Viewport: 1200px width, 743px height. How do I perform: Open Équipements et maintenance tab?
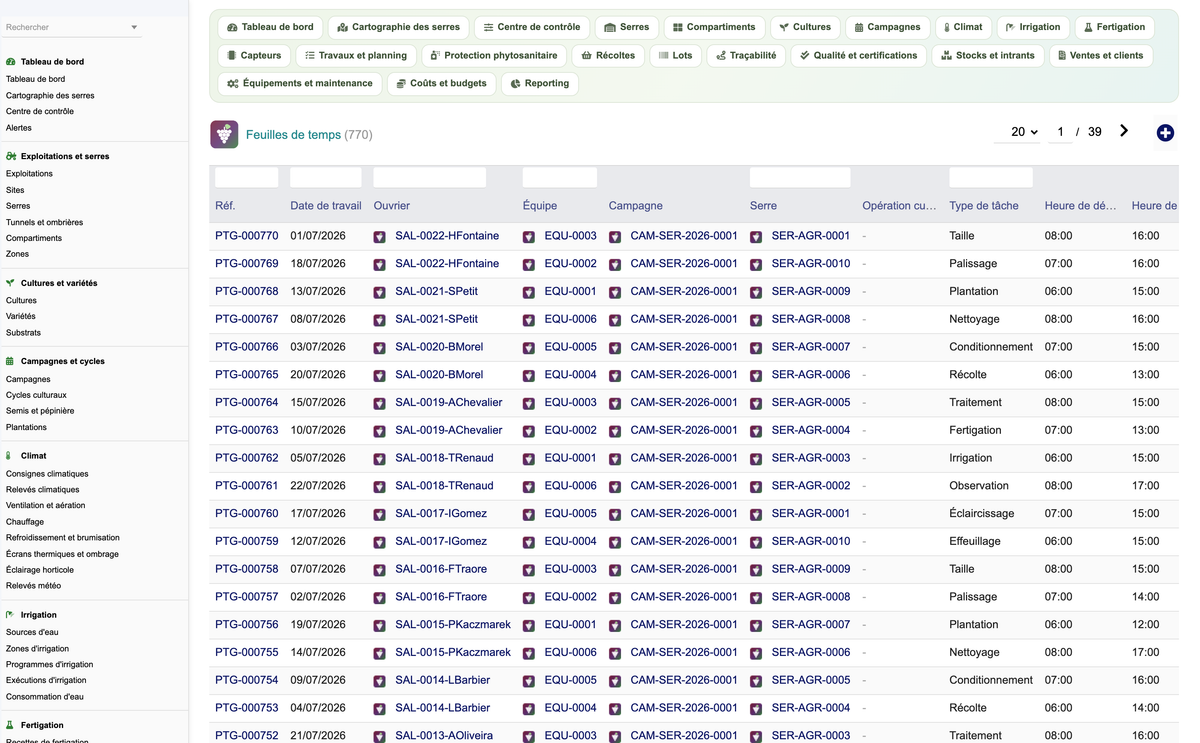click(299, 83)
